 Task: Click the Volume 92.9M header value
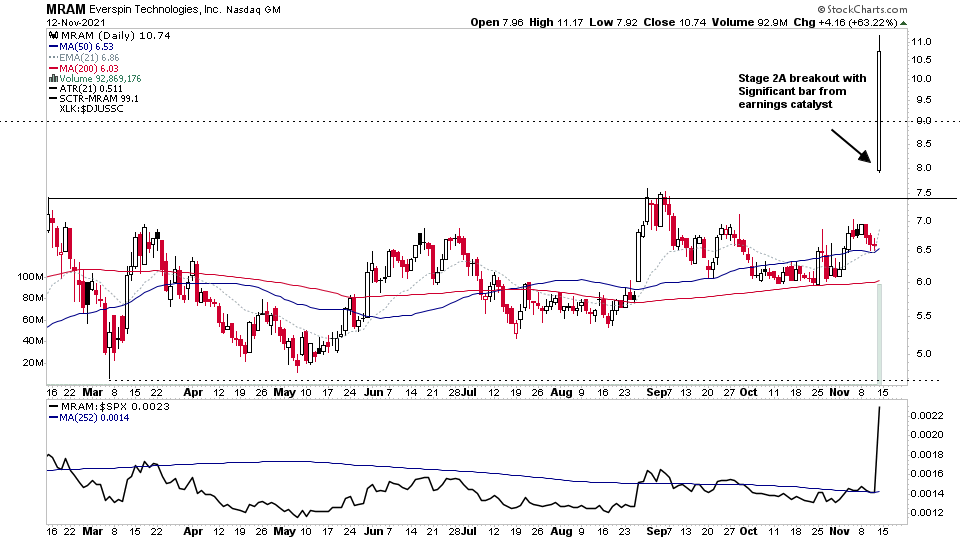749,22
